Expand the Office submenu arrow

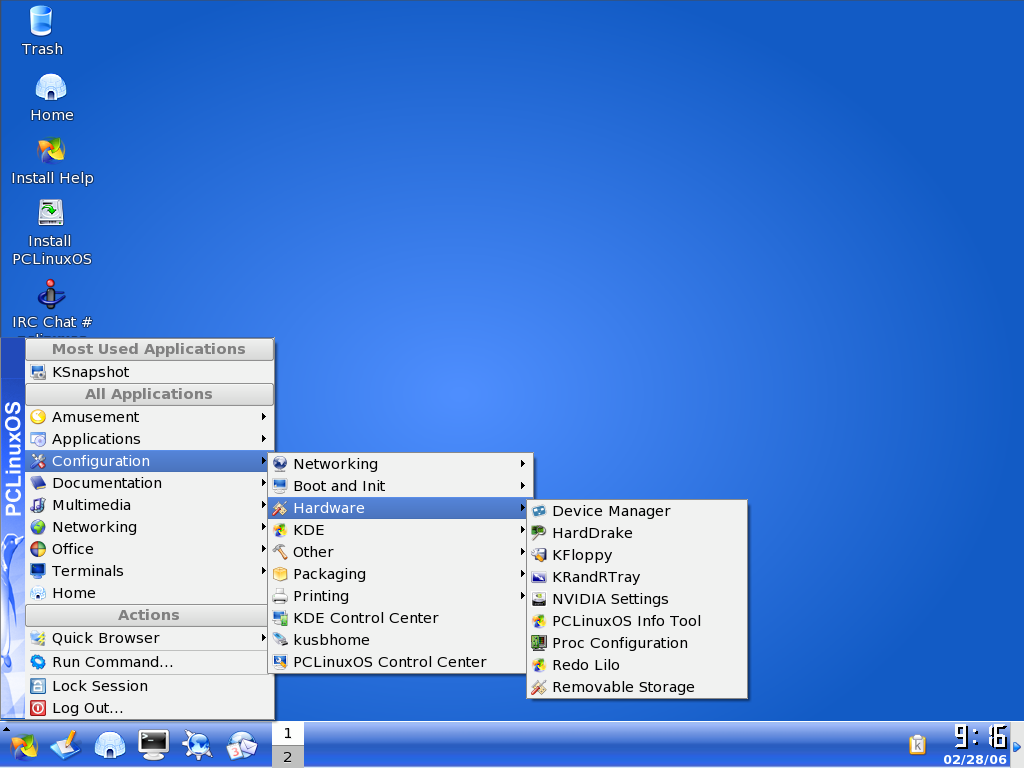[x=264, y=549]
